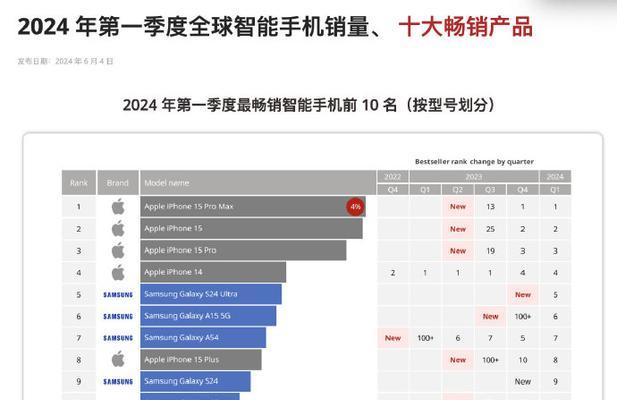Click '100+' cell in Galaxy A15 5G row
This screenshot has height=400, width=617.
click(523, 316)
